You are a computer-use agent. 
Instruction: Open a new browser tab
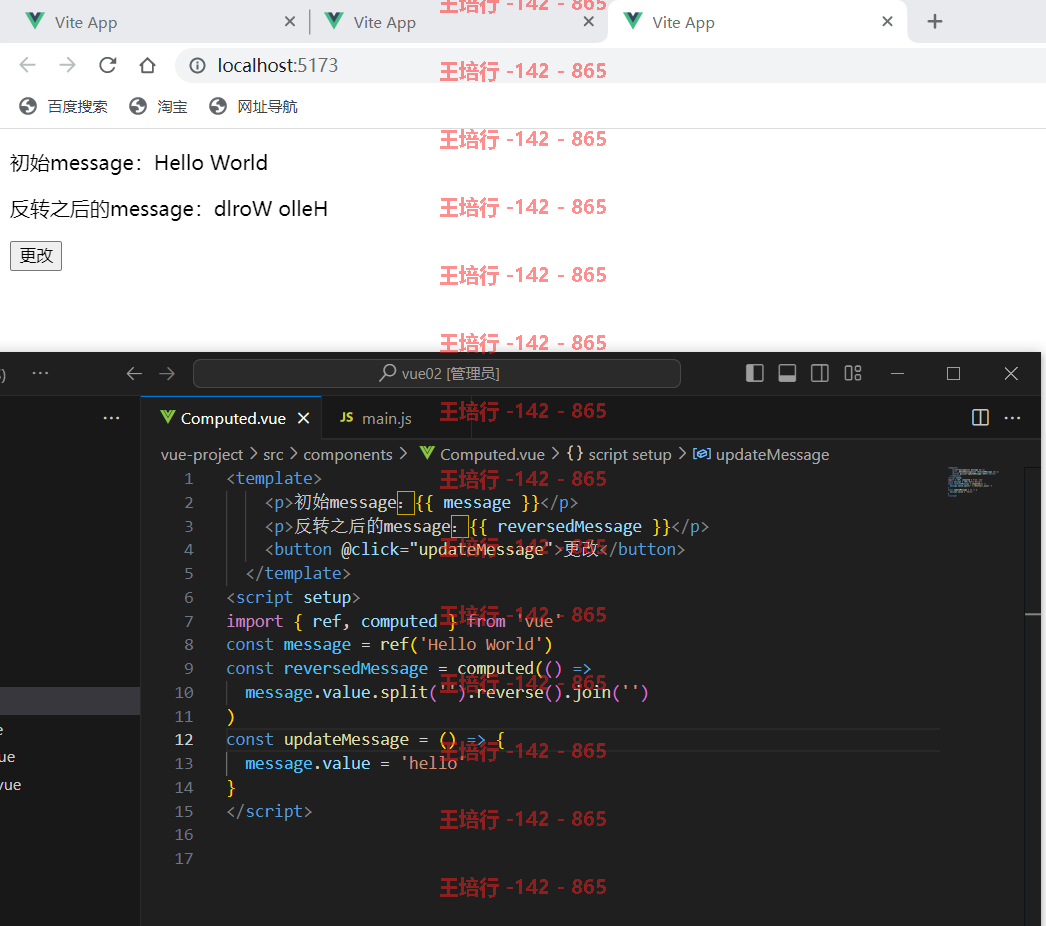[x=935, y=21]
